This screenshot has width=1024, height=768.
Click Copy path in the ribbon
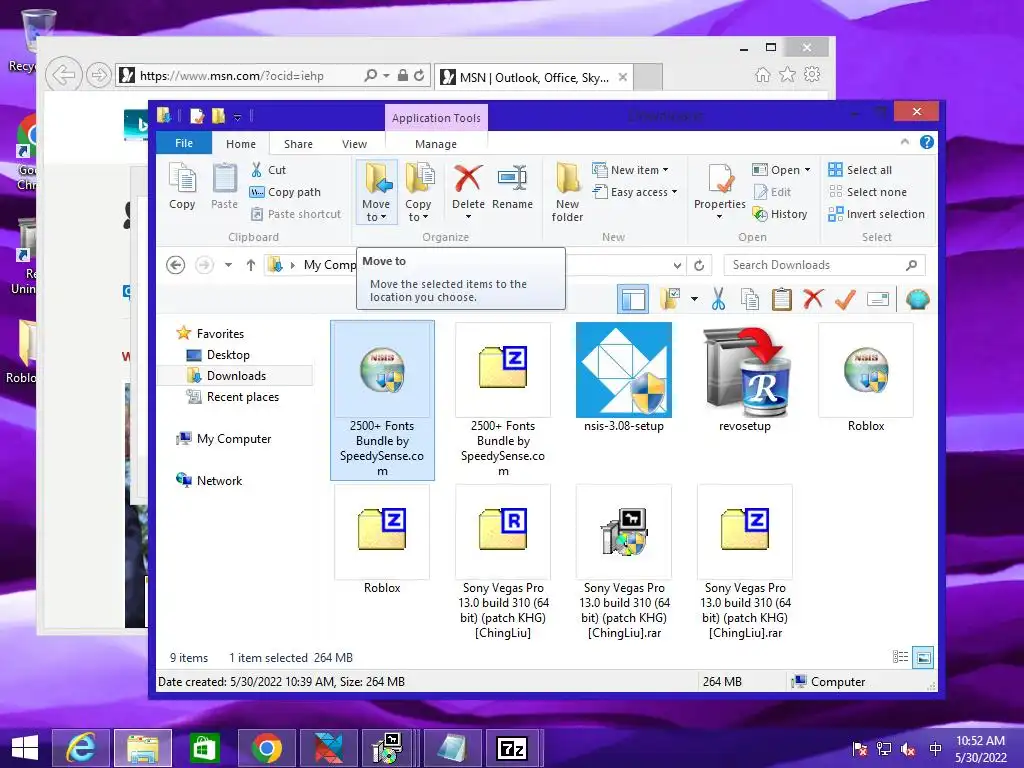pyautogui.click(x=285, y=192)
